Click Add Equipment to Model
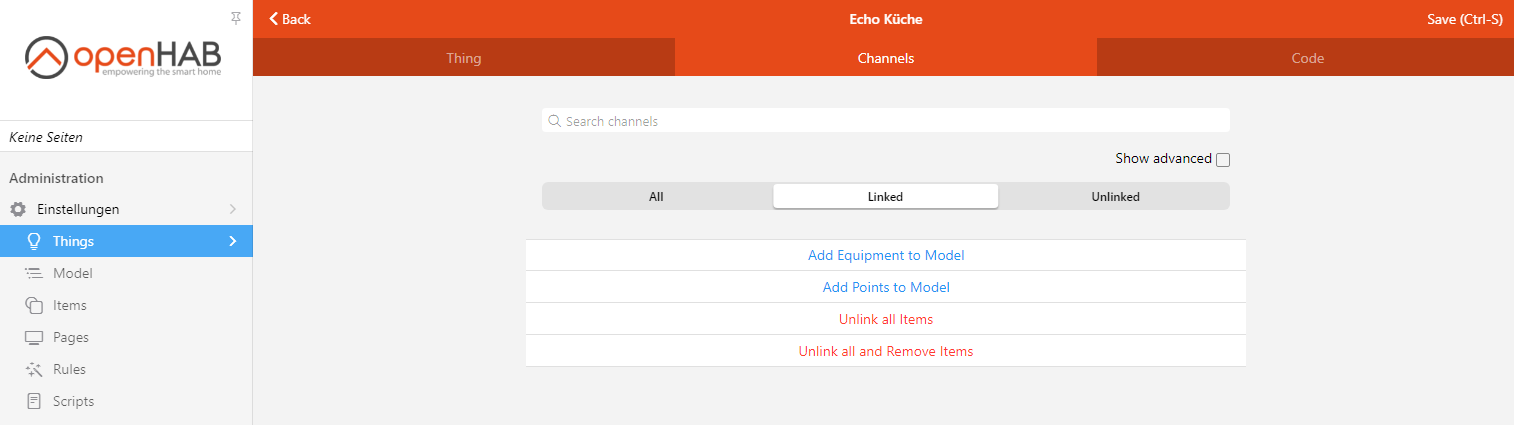1514x425 pixels. point(886,255)
